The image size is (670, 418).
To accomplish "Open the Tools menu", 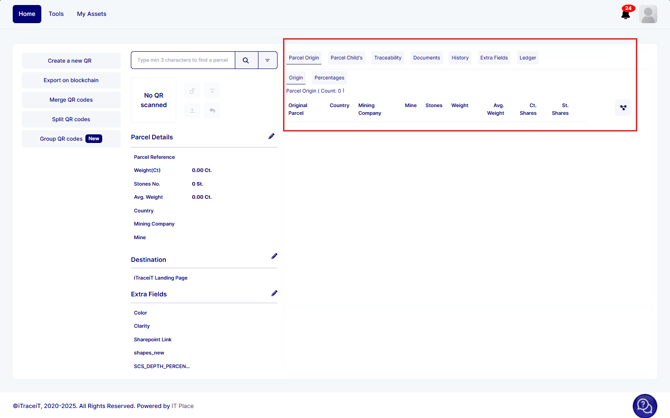I will 56,14.
